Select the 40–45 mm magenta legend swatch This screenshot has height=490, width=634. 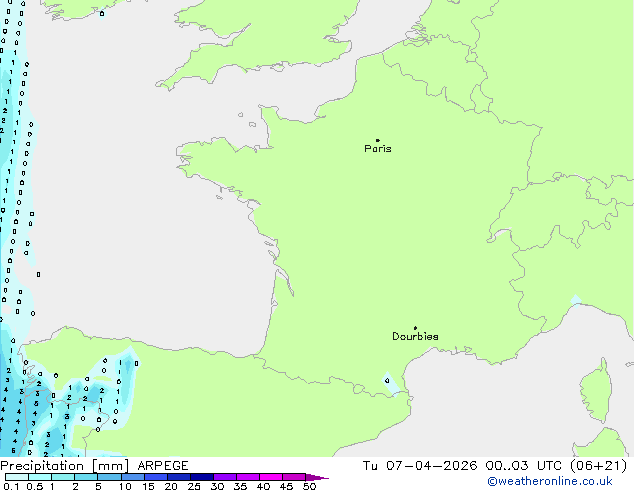click(271, 477)
